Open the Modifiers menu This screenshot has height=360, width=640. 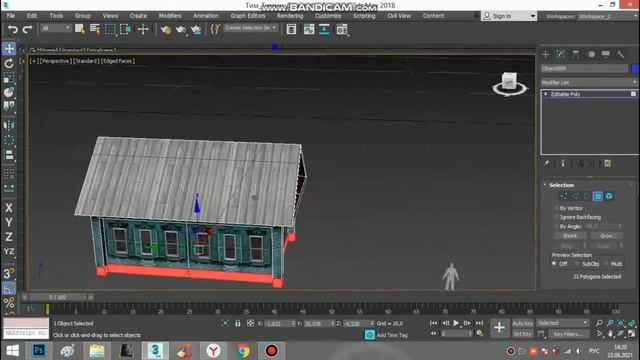(x=170, y=16)
